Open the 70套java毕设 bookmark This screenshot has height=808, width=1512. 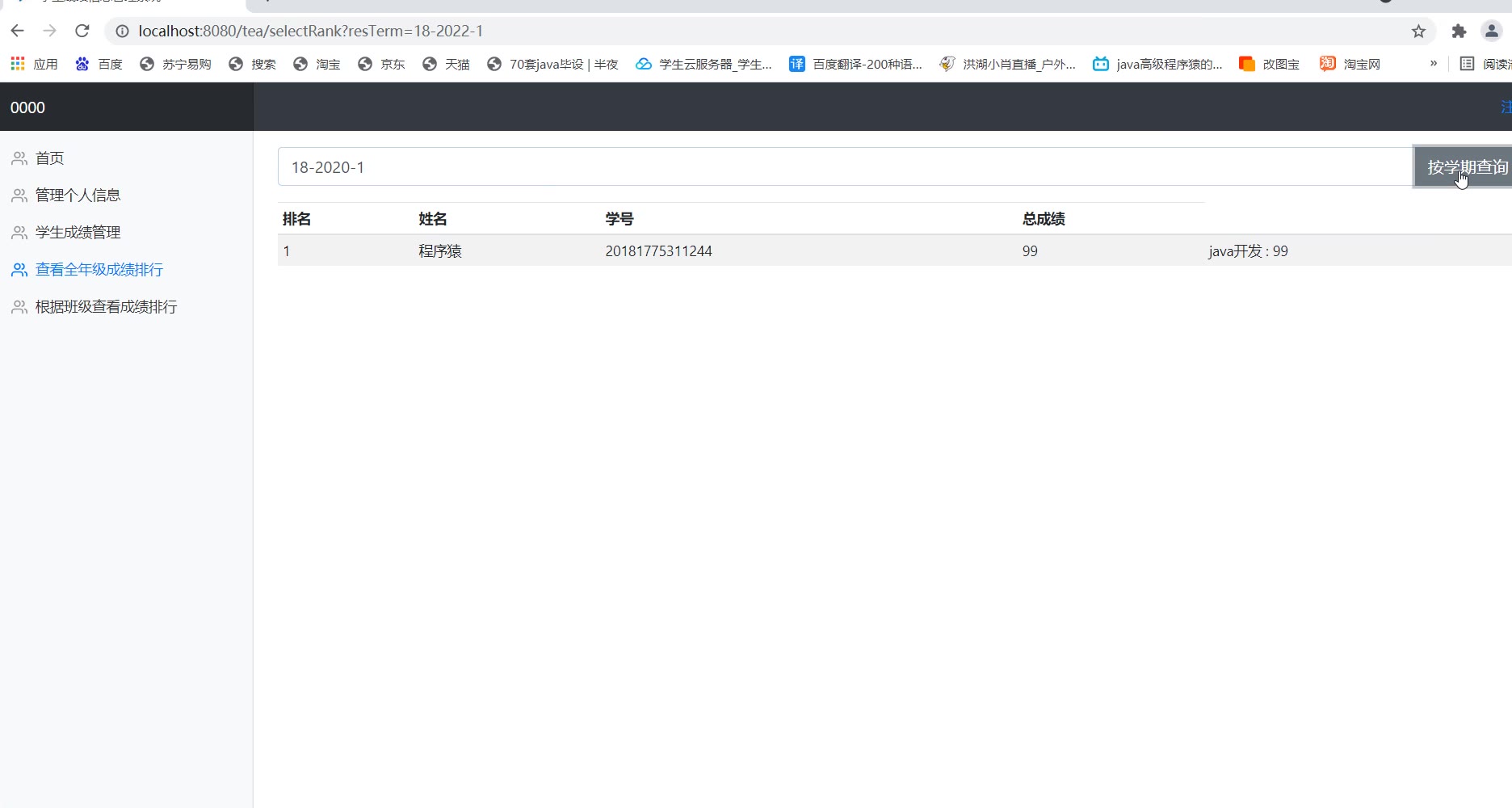coord(552,64)
